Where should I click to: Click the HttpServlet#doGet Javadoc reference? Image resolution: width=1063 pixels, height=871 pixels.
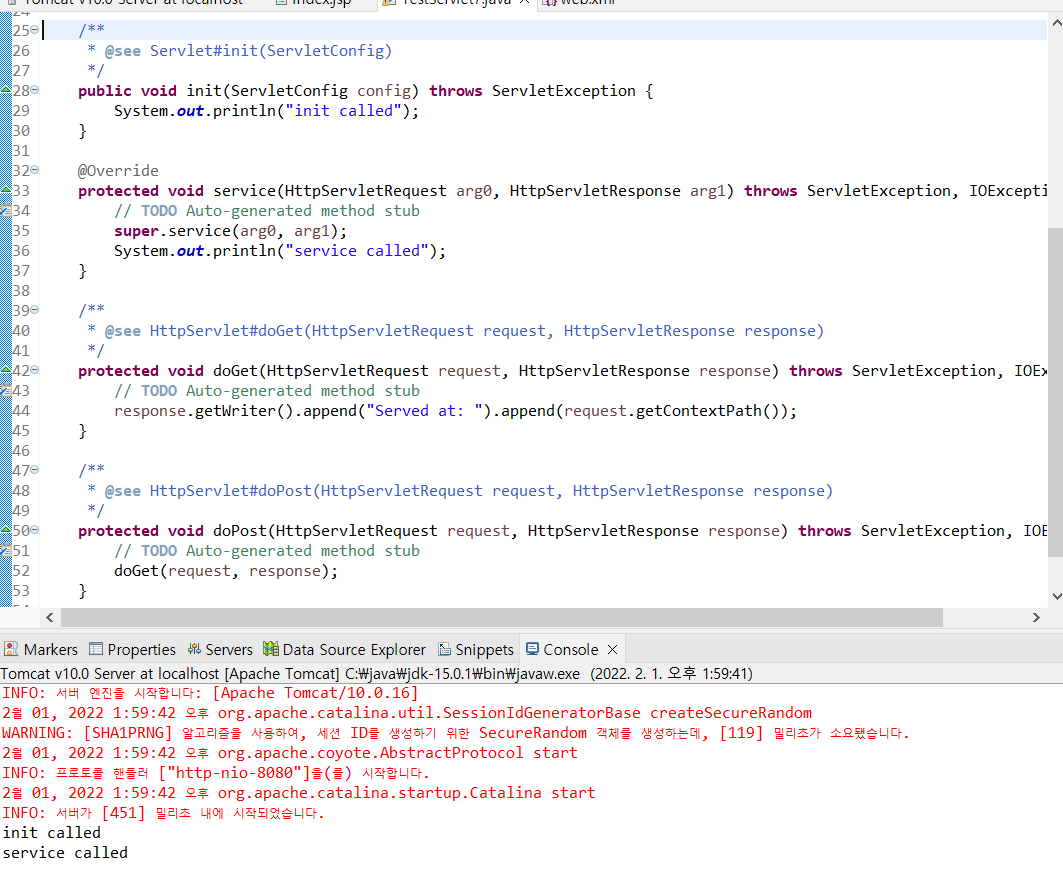click(x=486, y=331)
